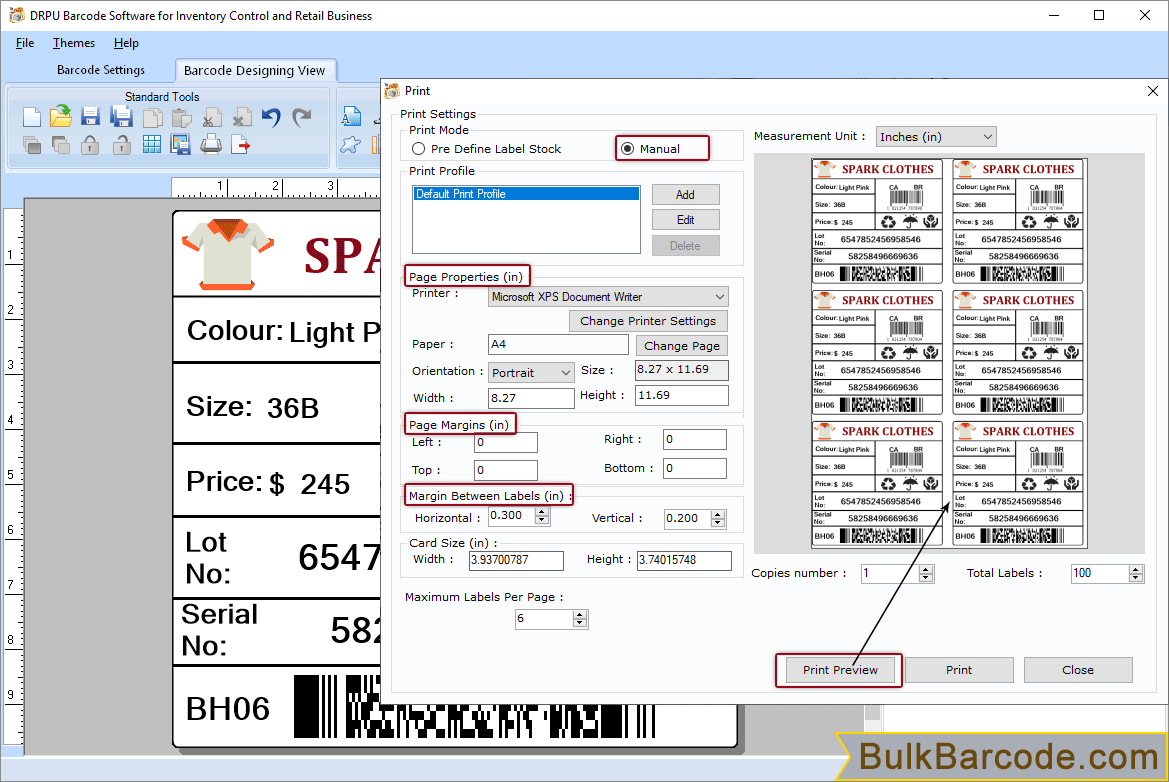Click the Change Printer Settings button

click(x=648, y=321)
